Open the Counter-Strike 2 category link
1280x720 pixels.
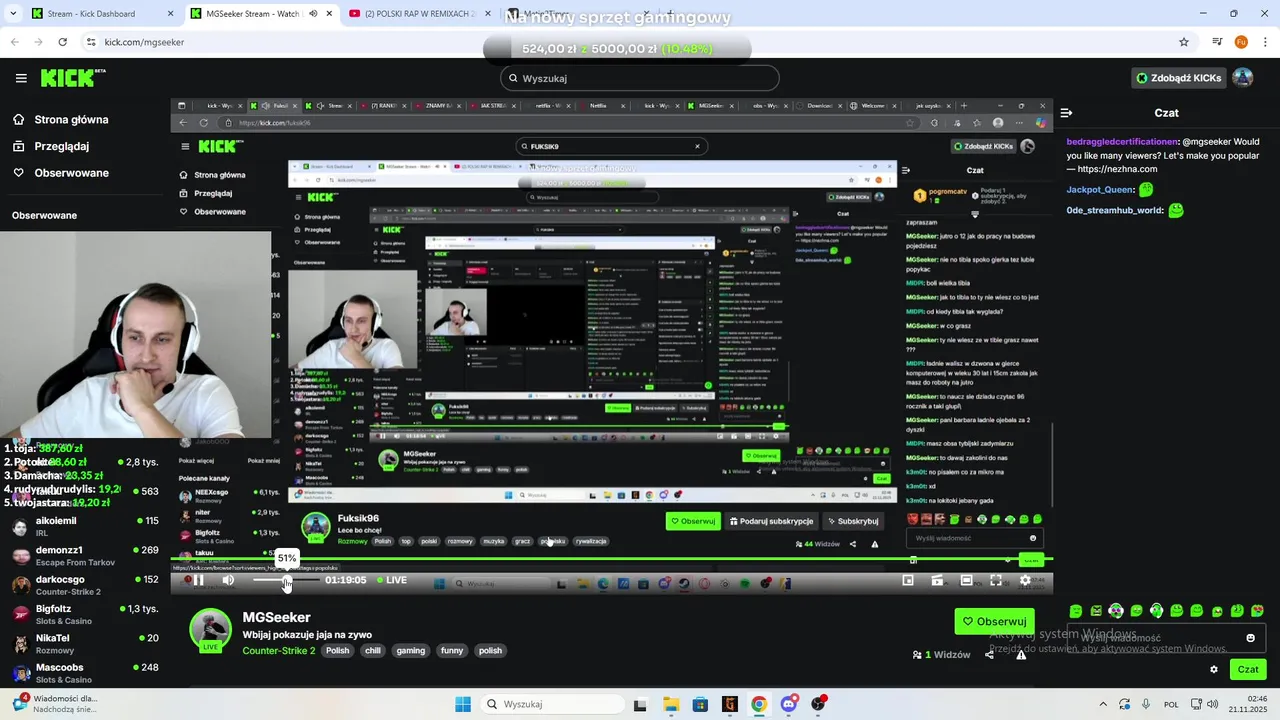278,651
